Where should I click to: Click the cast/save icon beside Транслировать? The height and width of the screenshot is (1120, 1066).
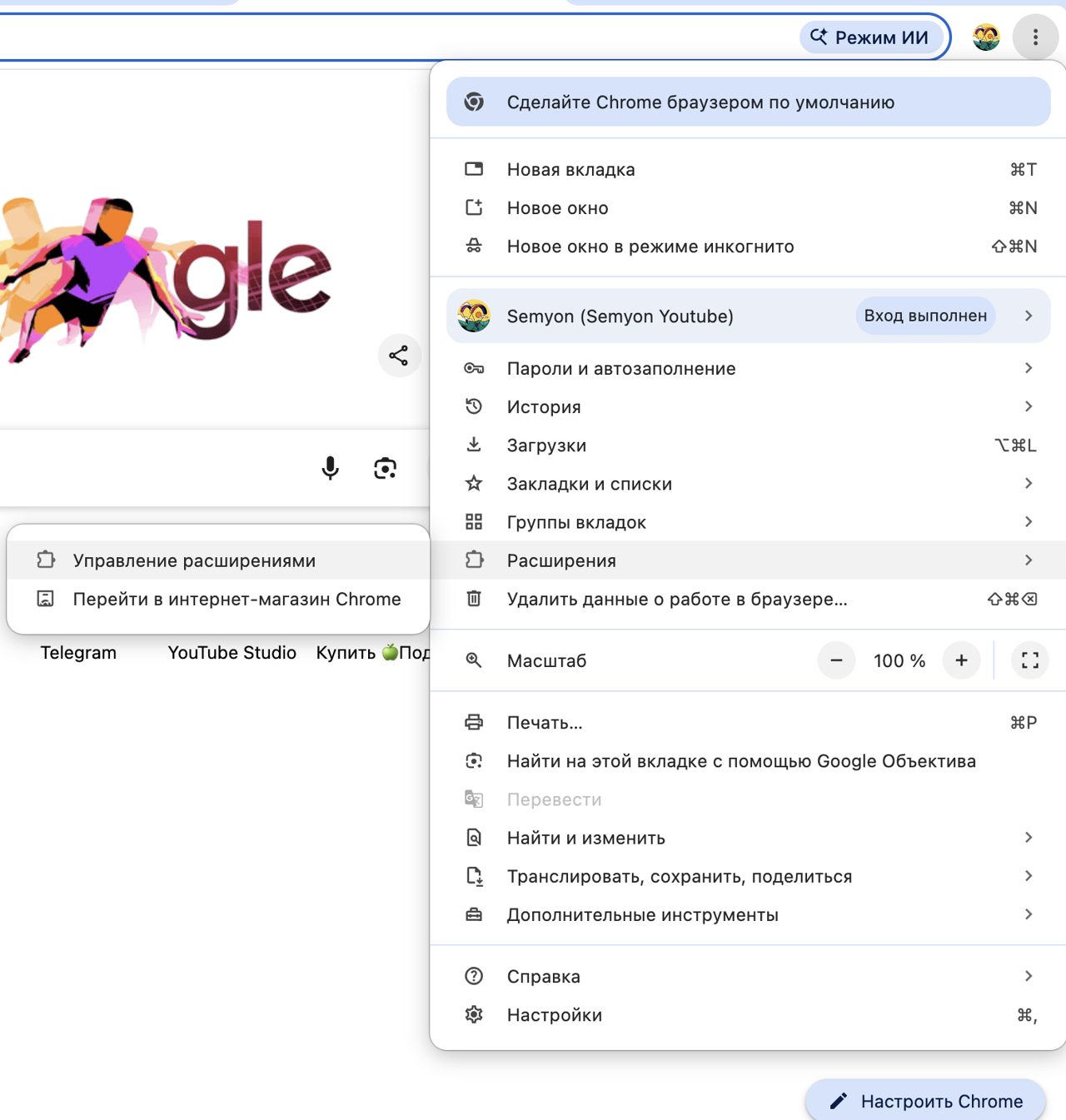474,876
